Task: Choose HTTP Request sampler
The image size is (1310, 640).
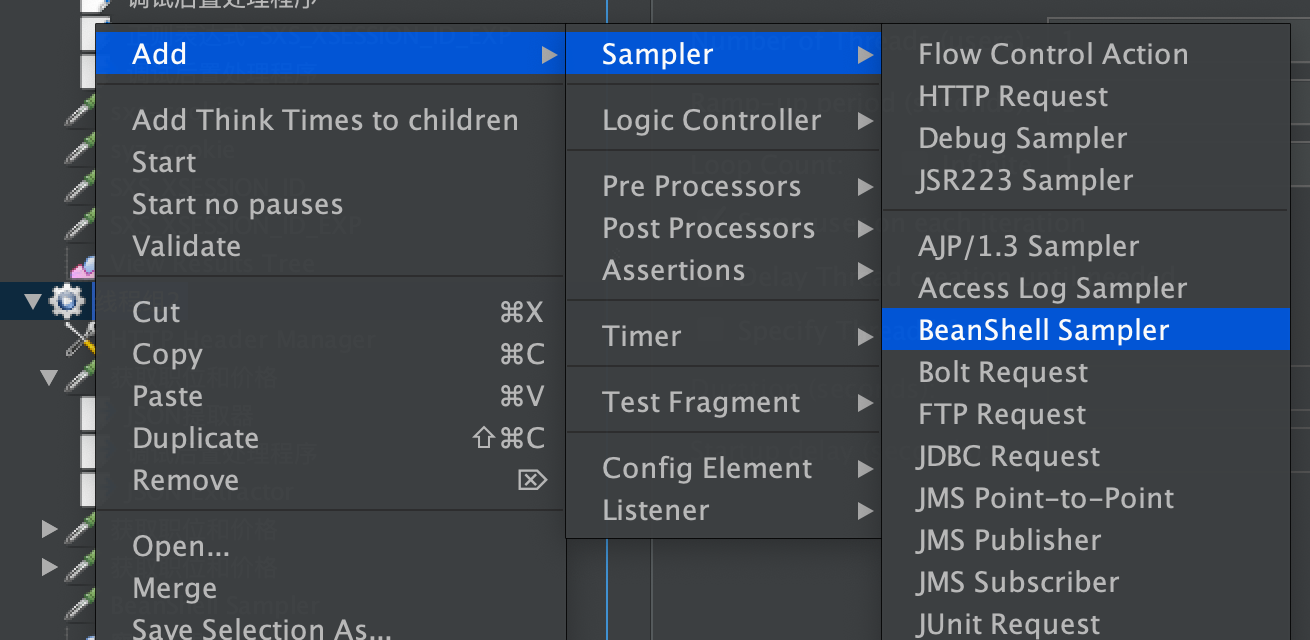Action: [x=1012, y=97]
